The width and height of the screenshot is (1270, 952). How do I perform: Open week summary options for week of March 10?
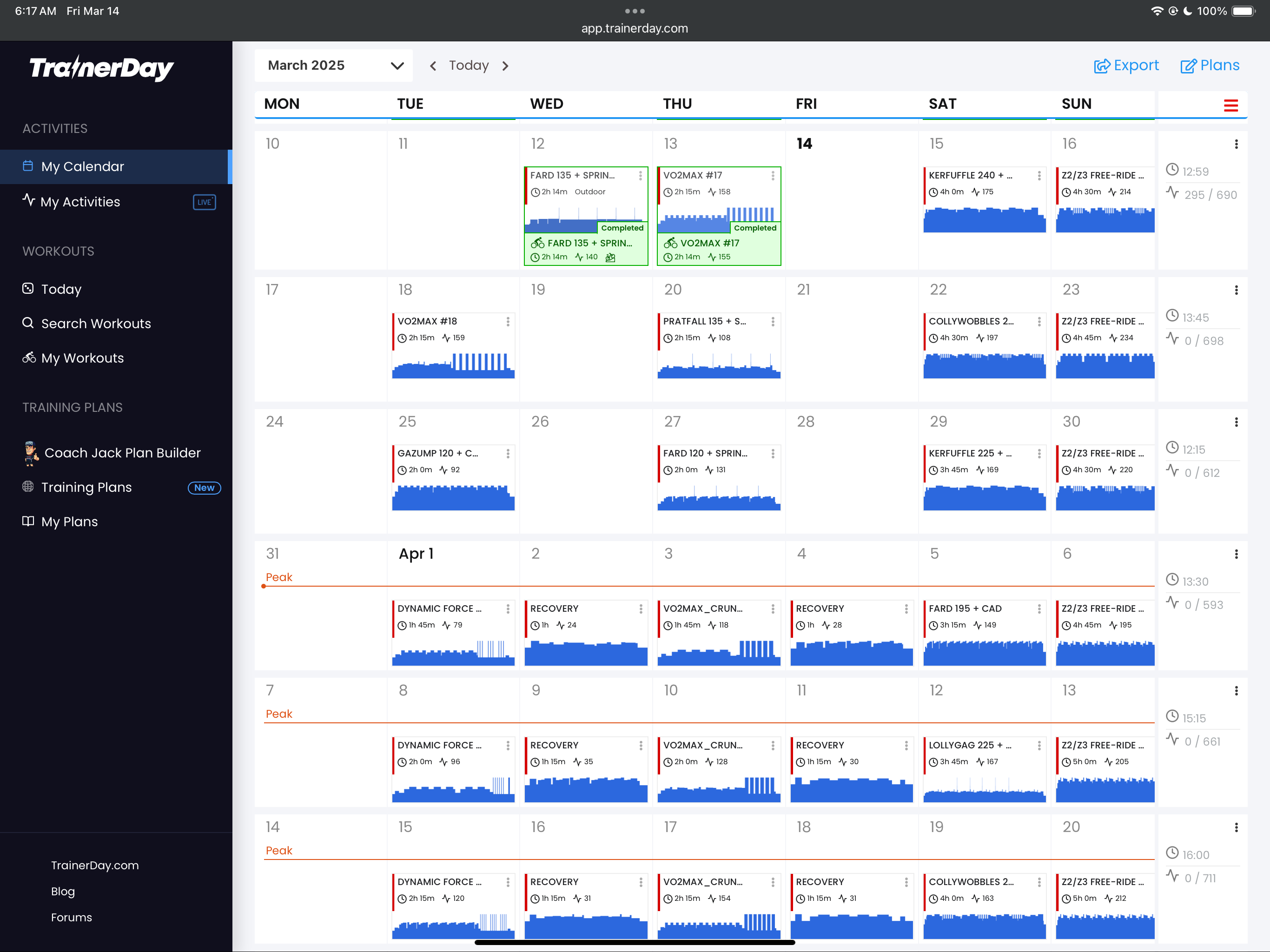tap(1236, 144)
